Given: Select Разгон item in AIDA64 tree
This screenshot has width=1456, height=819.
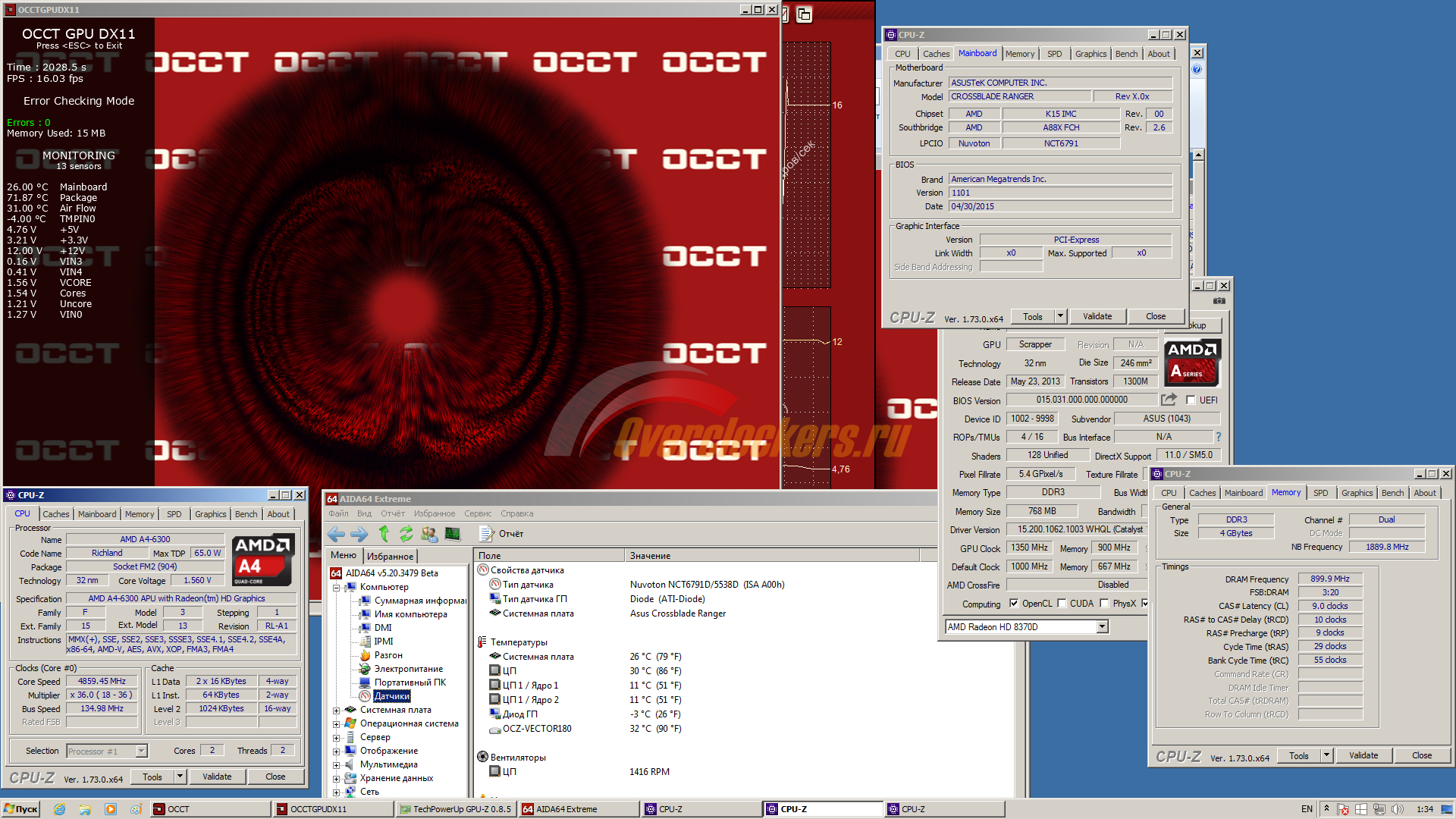Looking at the screenshot, I should pyautogui.click(x=388, y=655).
